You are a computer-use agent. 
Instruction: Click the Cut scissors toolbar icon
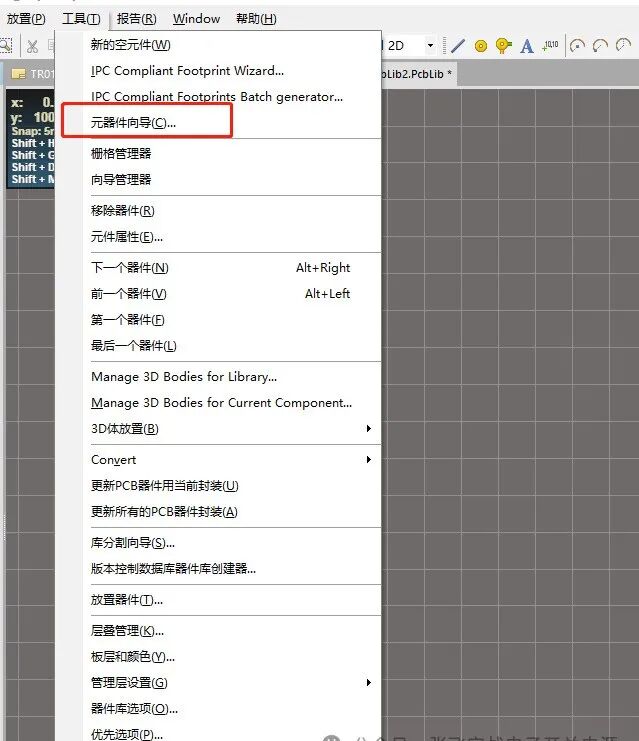[32, 46]
